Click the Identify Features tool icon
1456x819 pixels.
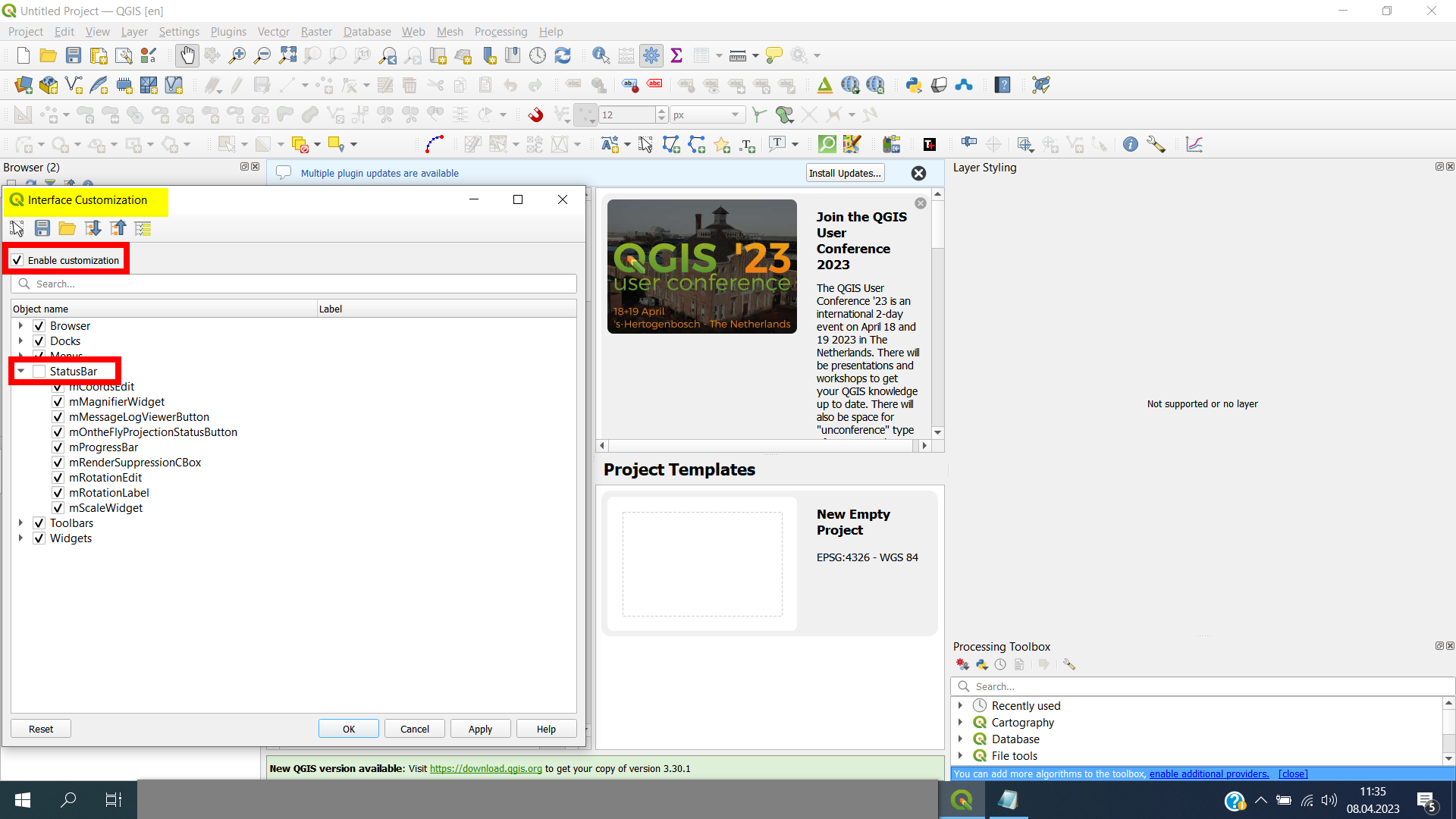pyautogui.click(x=601, y=55)
